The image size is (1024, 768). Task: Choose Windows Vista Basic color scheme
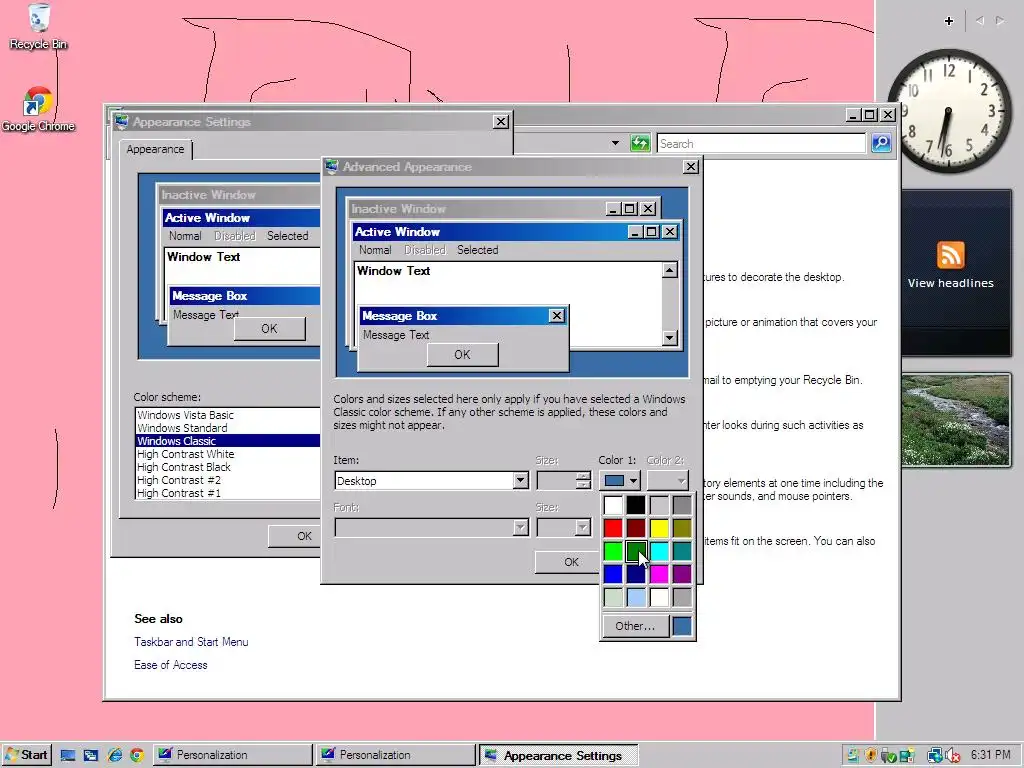click(228, 415)
